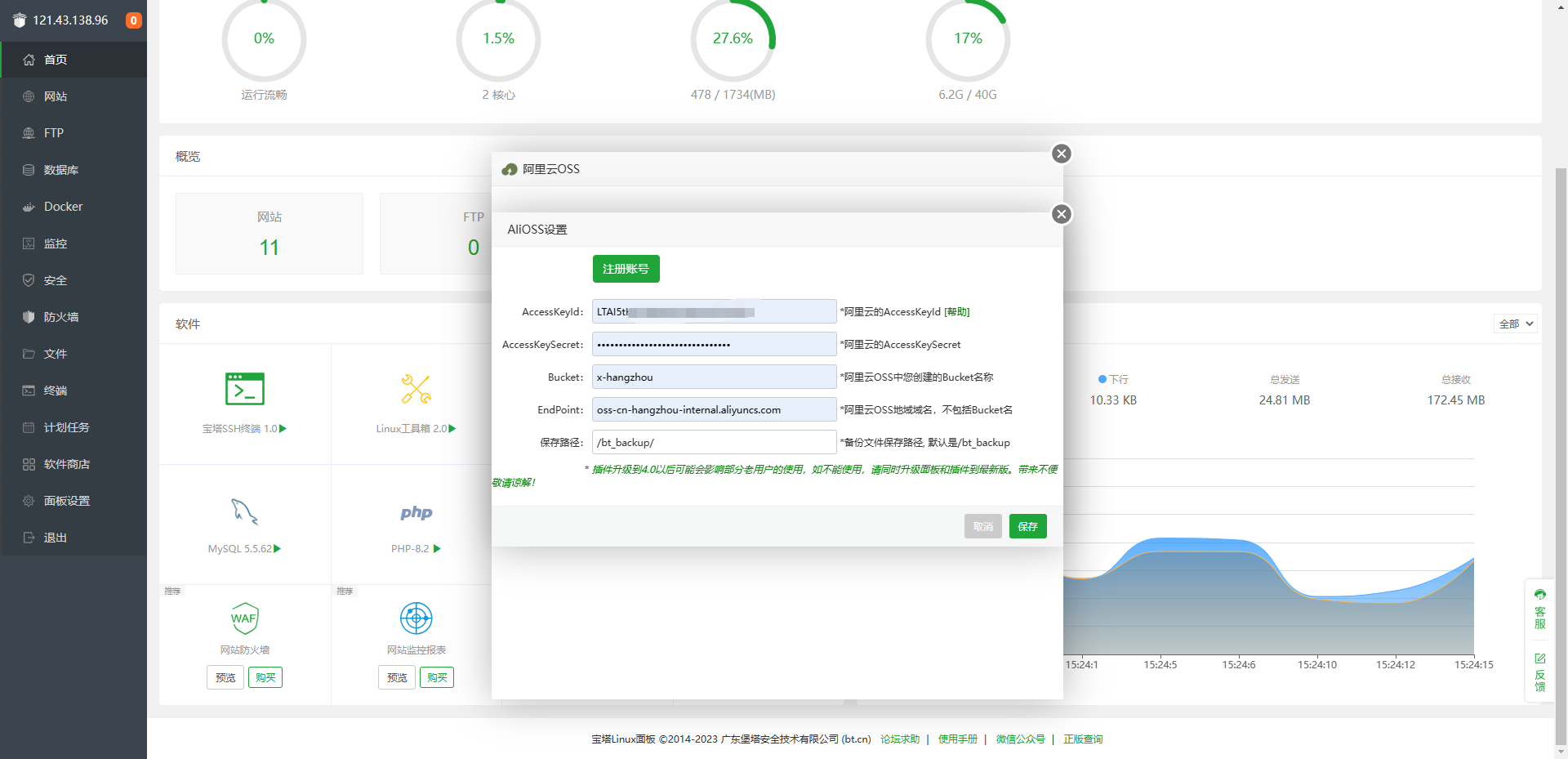The height and width of the screenshot is (759, 1568).
Task: Open the 数据库 database sidebar item
Action: coord(73,170)
